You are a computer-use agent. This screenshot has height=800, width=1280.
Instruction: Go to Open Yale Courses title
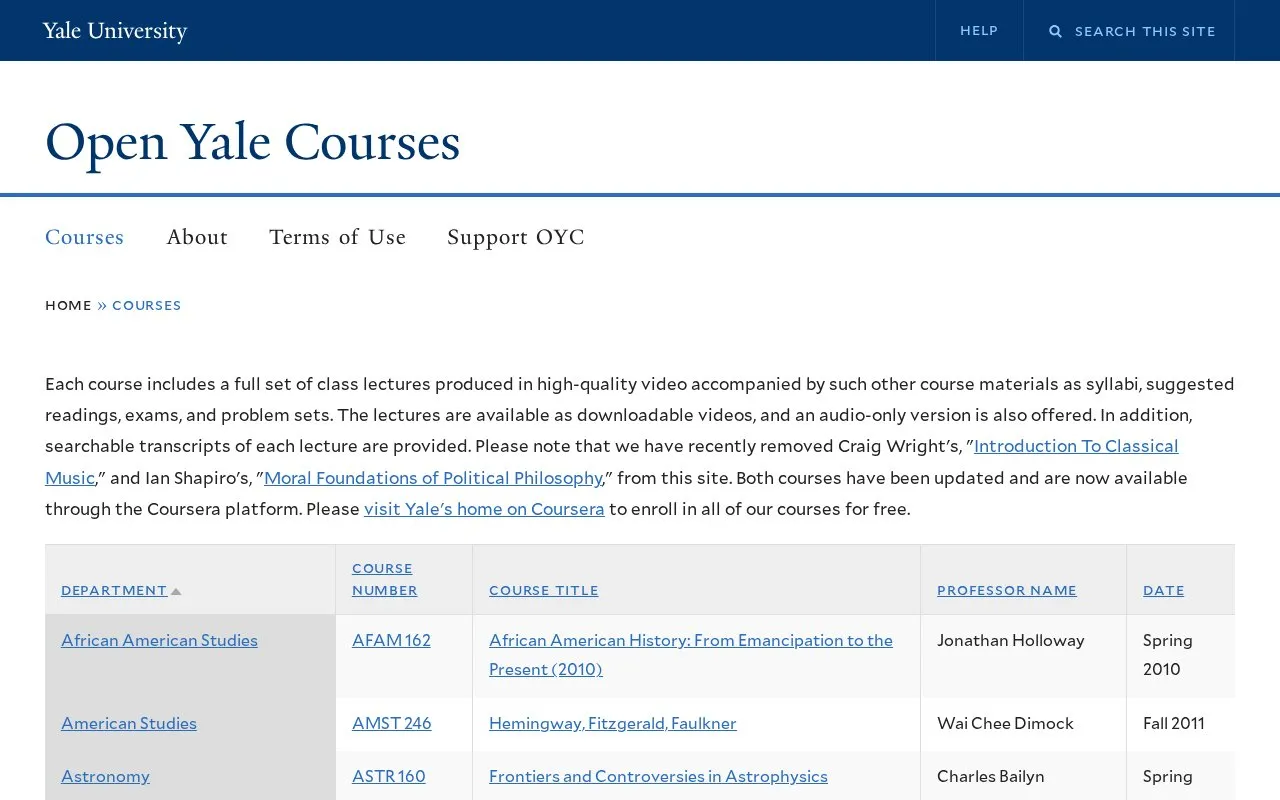[252, 142]
